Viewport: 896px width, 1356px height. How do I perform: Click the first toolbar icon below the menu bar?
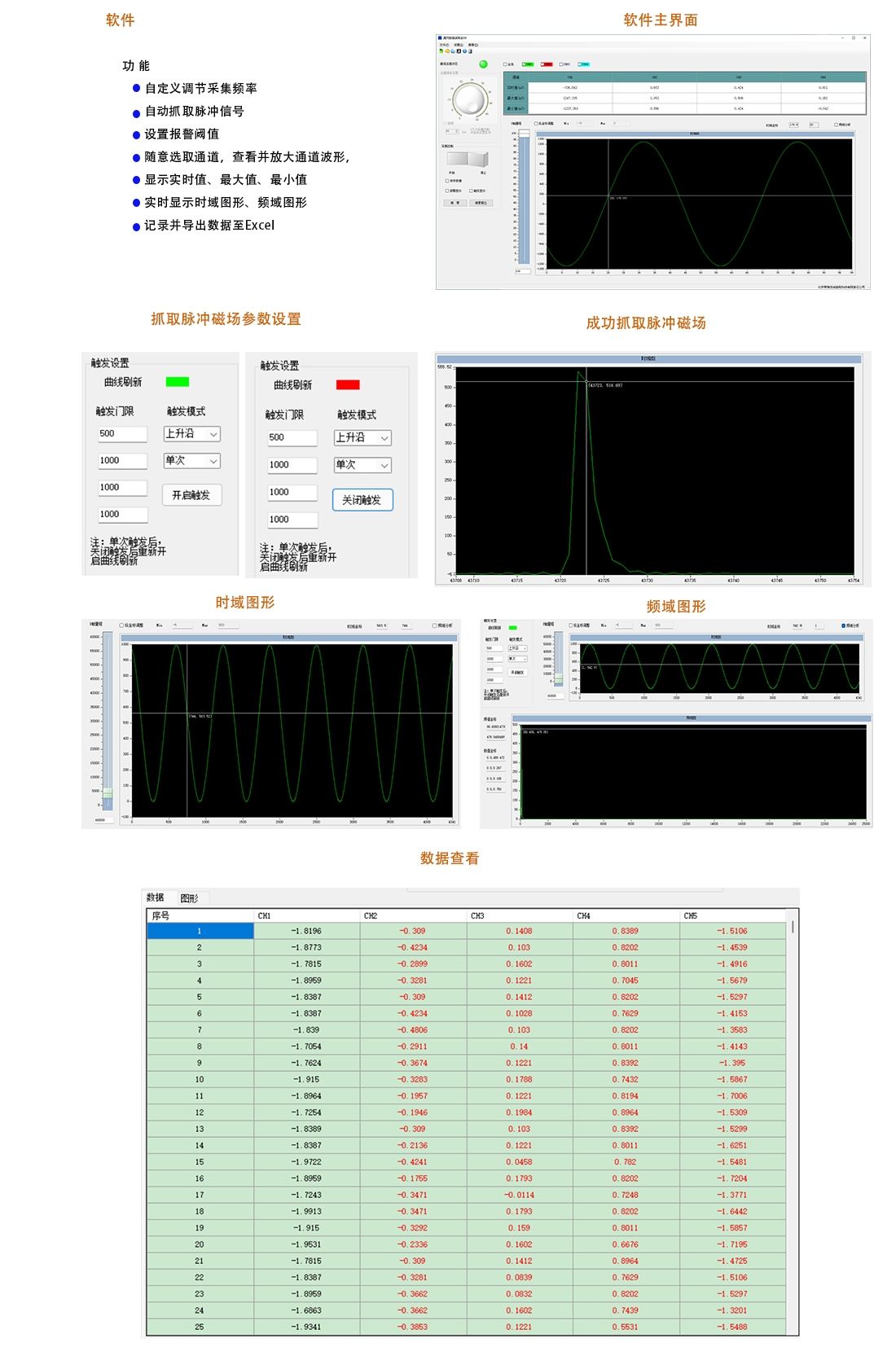pos(441,51)
